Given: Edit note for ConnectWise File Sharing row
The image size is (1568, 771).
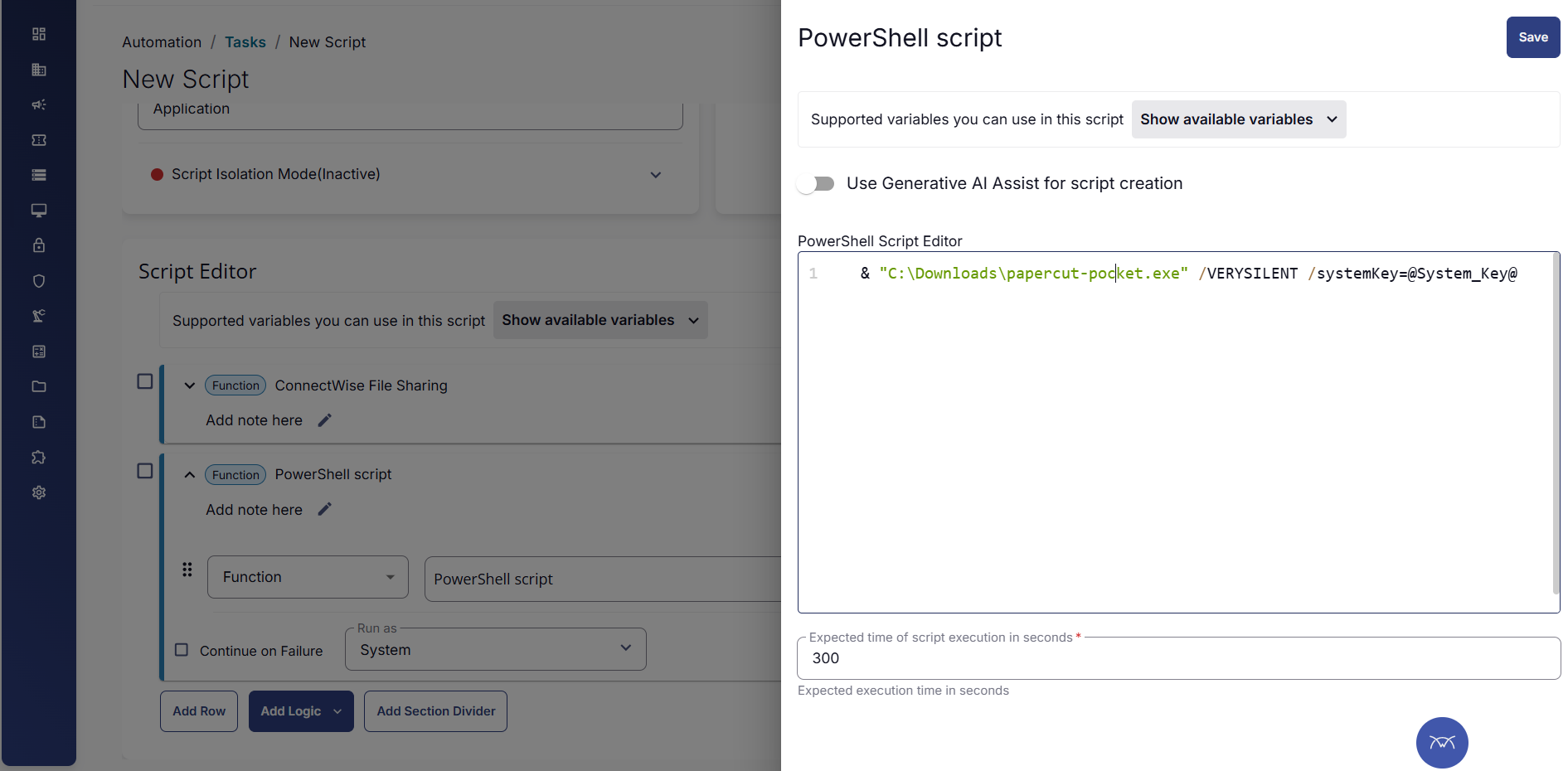Looking at the screenshot, I should [325, 420].
